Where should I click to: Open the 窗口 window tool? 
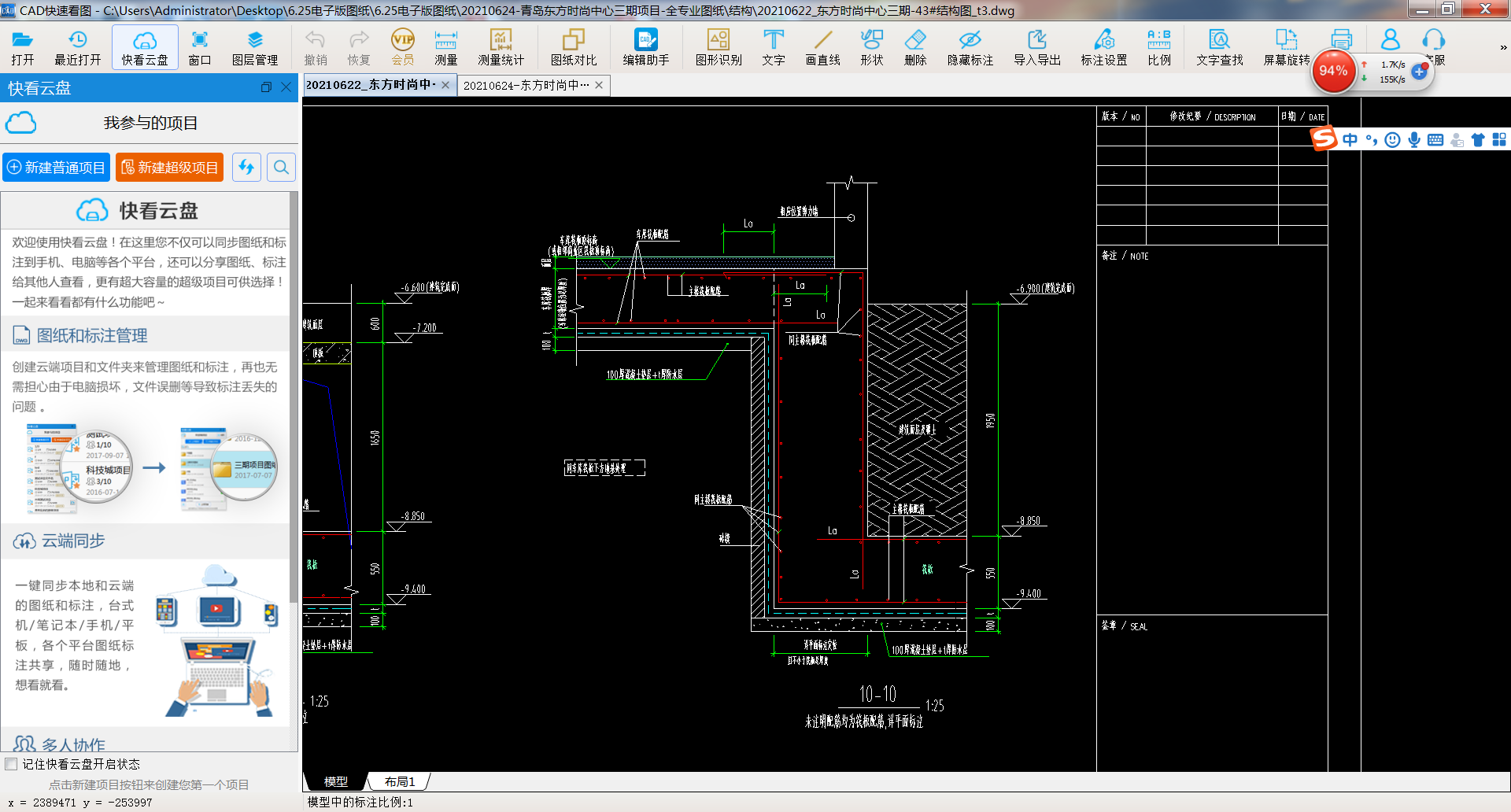point(200,47)
